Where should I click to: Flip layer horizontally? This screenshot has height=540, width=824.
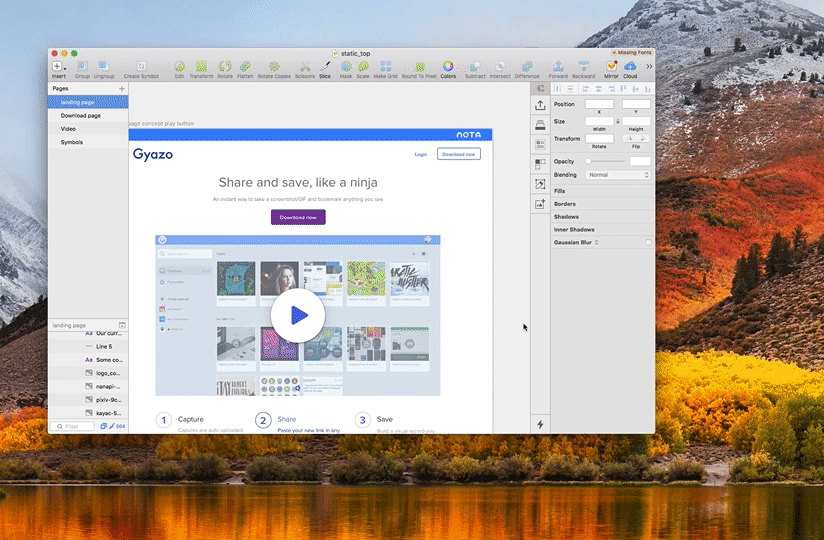629,139
